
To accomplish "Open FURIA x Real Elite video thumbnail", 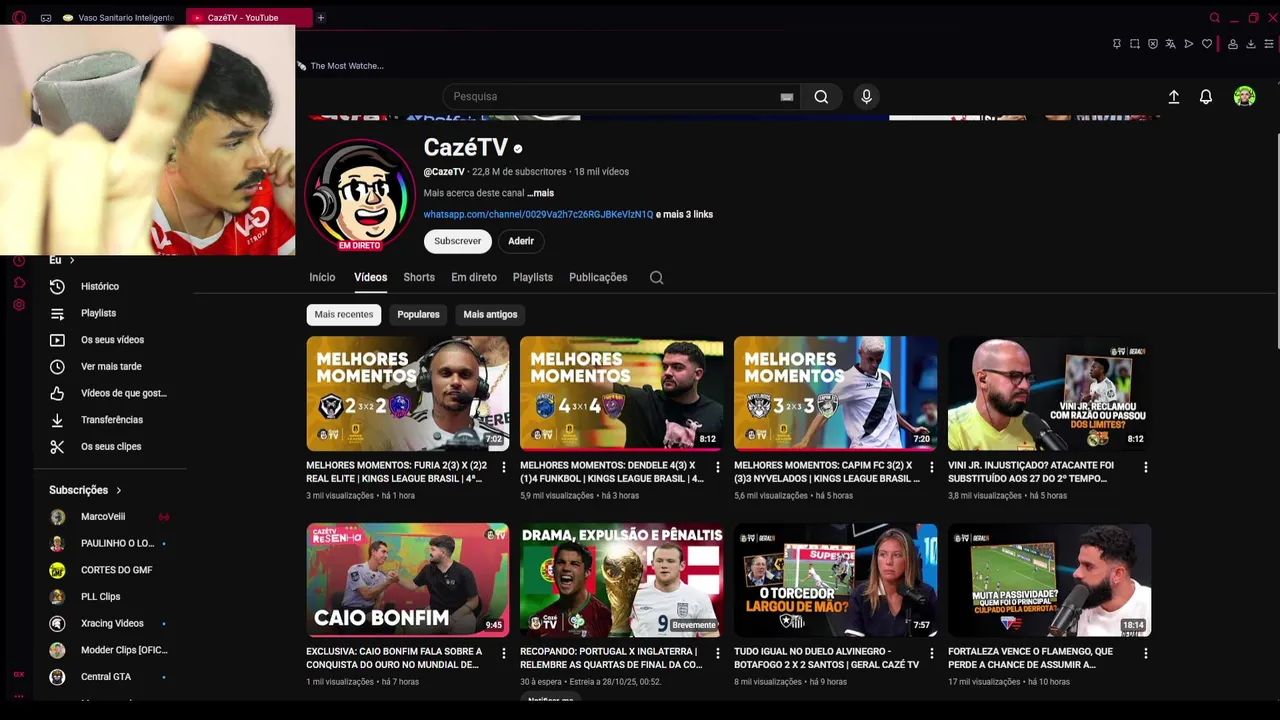I will [408, 393].
